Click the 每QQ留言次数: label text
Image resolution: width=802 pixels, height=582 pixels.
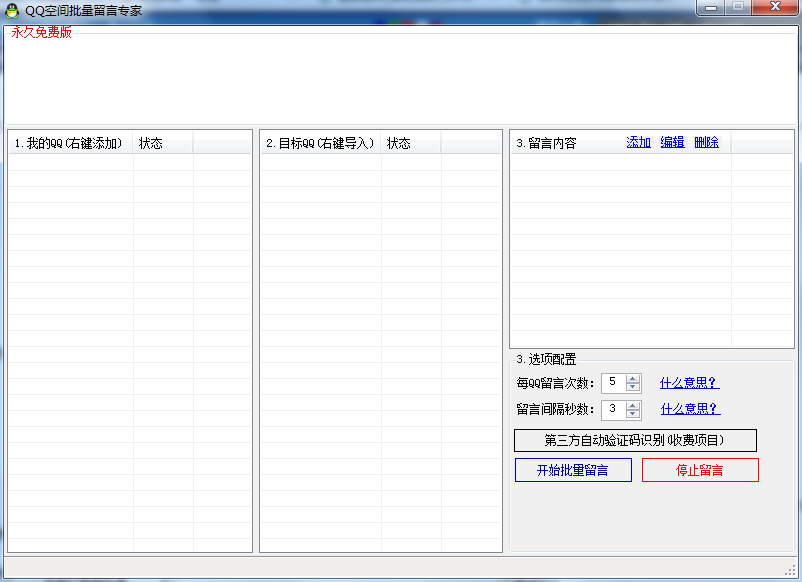point(555,383)
